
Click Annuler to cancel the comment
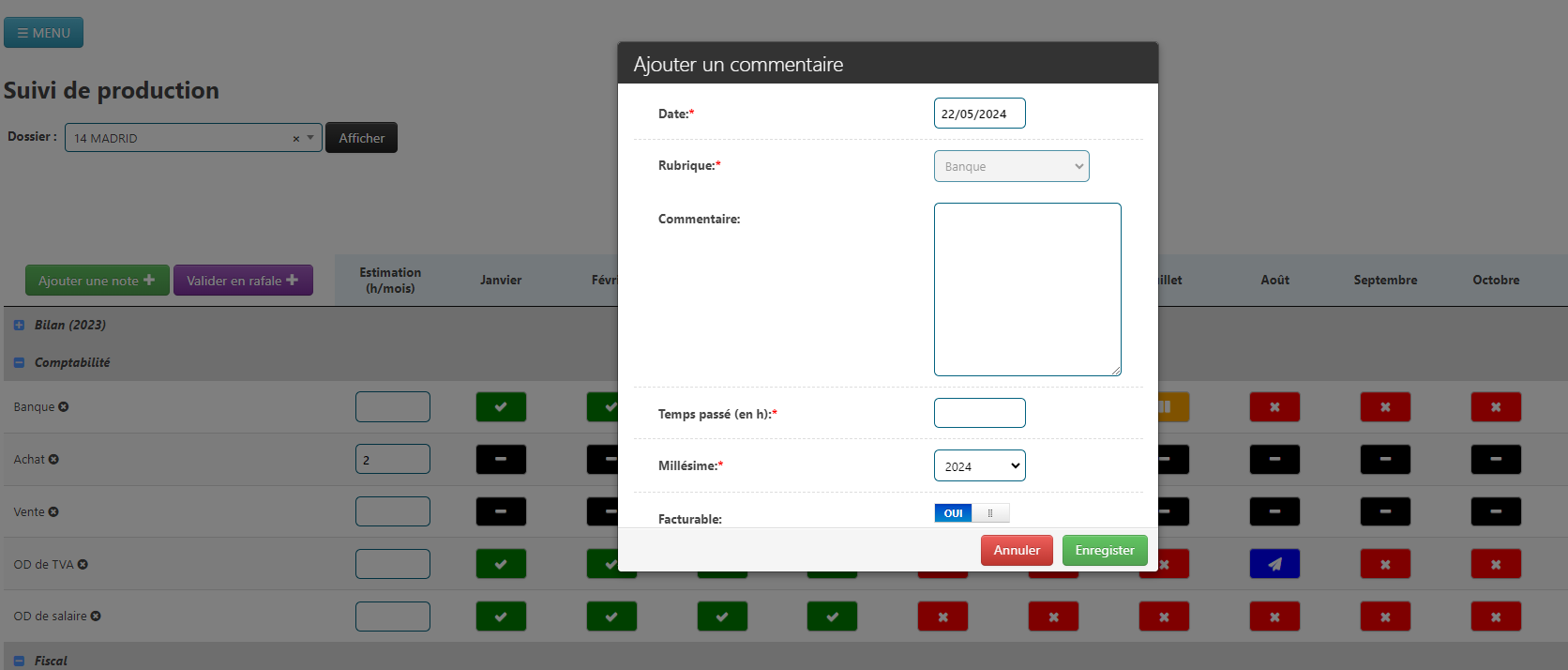pos(1017,551)
